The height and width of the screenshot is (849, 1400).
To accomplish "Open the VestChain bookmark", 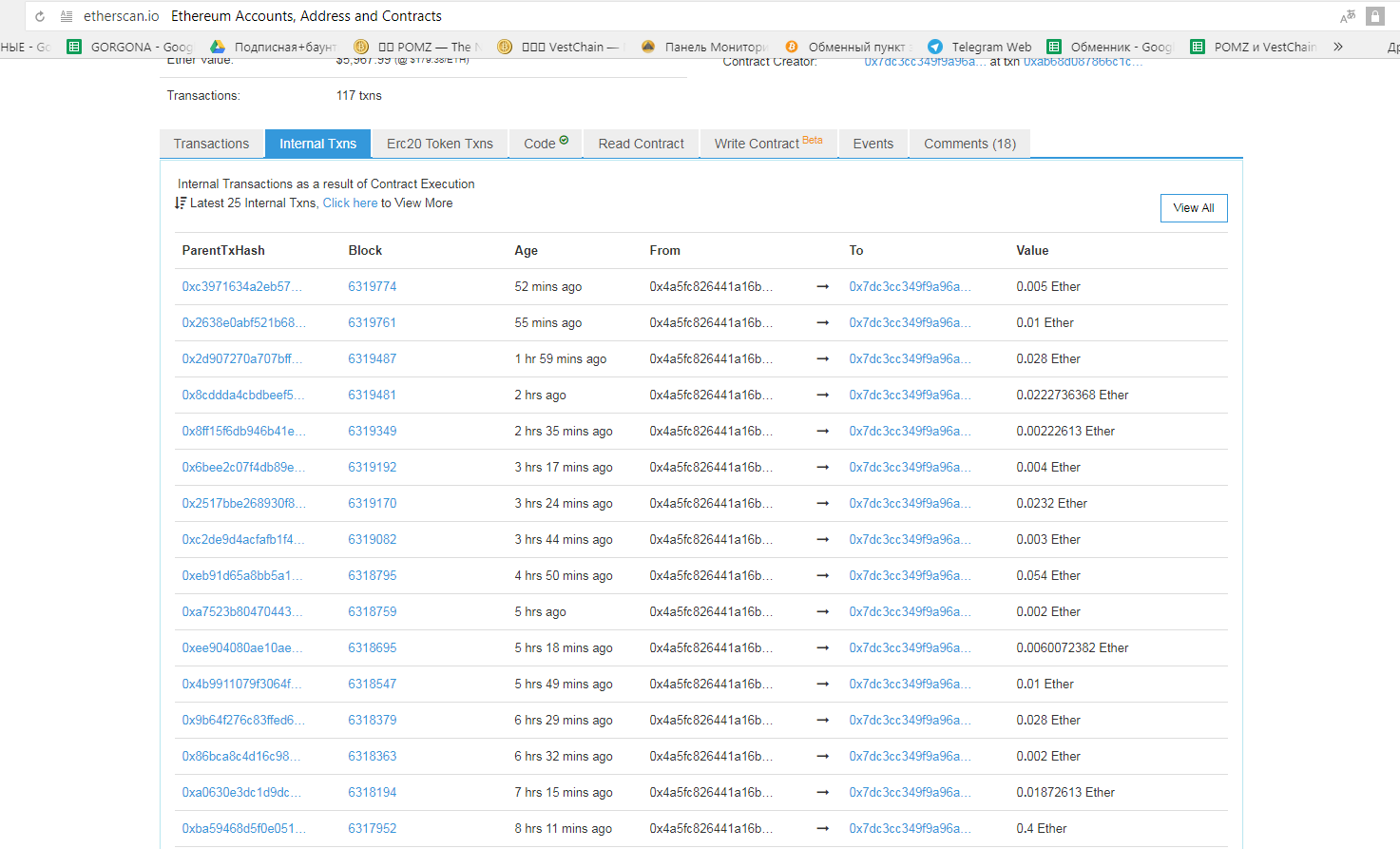I will 561,47.
